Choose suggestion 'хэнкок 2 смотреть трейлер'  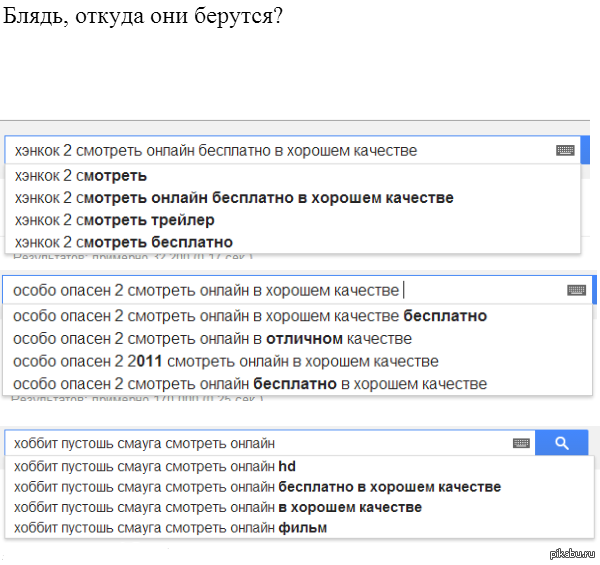tap(293, 220)
